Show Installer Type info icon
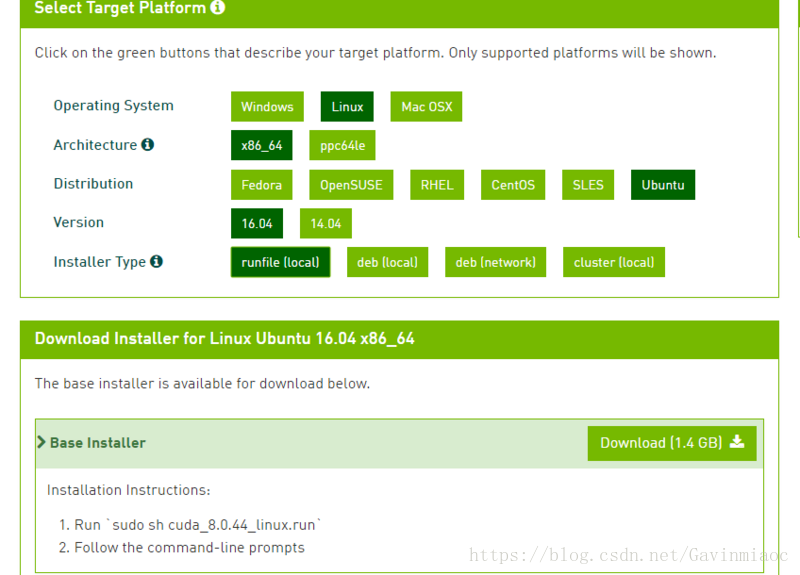This screenshot has width=800, height=575. pos(156,261)
